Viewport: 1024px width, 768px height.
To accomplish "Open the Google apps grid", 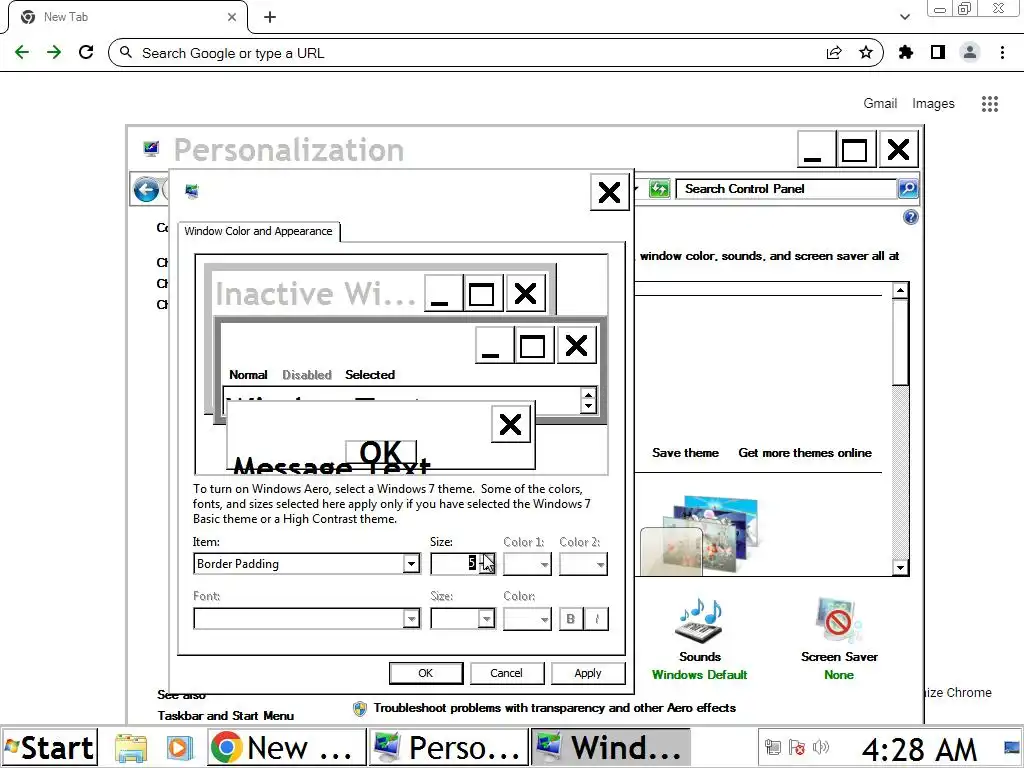I will 990,104.
